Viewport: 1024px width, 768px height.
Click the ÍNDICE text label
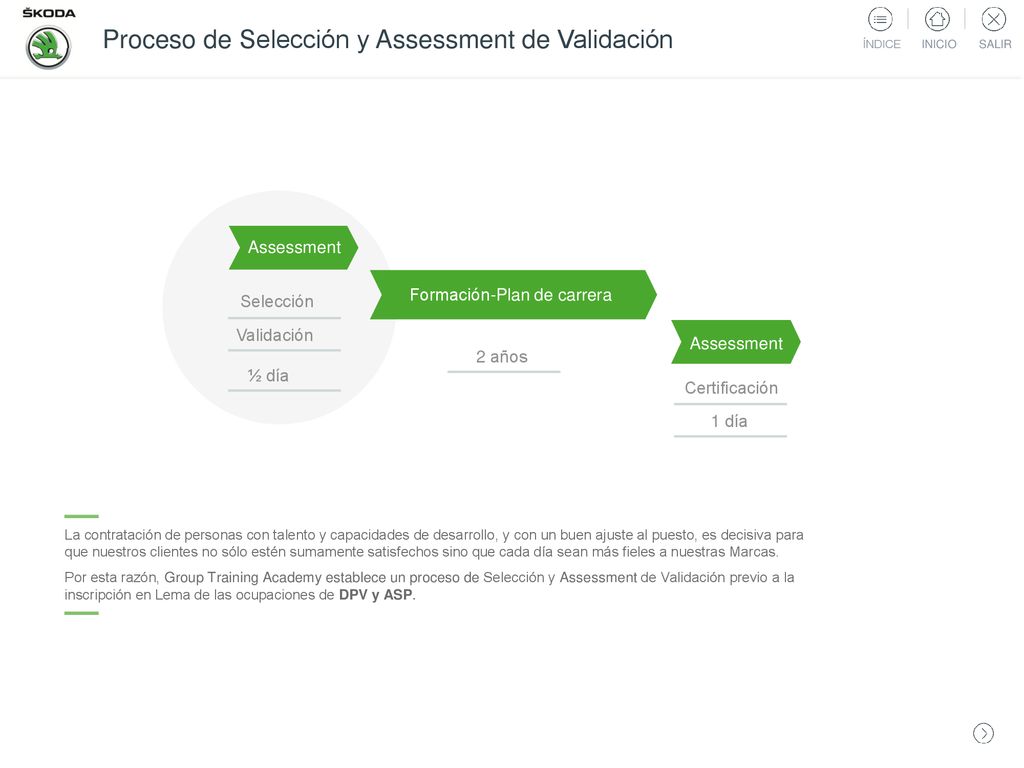tap(882, 44)
